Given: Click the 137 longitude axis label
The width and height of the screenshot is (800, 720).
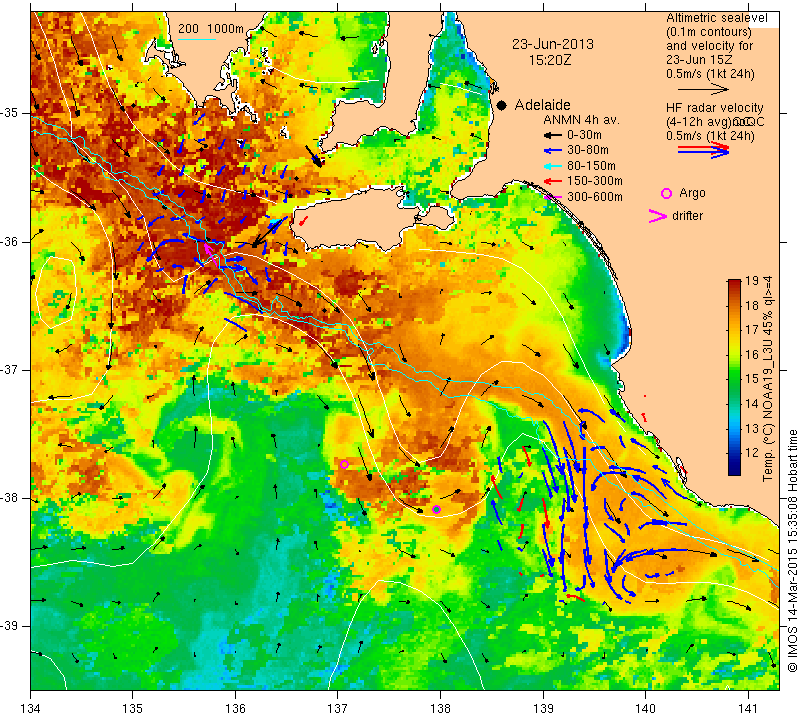Looking at the screenshot, I should (338, 709).
